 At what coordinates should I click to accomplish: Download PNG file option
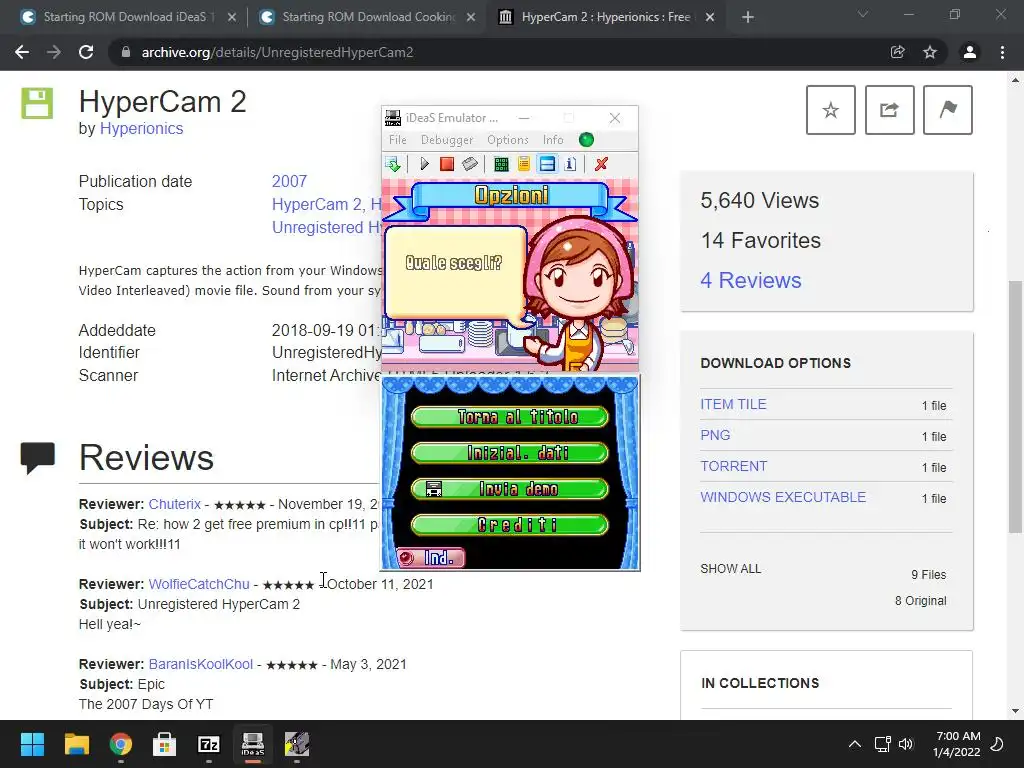click(x=715, y=435)
